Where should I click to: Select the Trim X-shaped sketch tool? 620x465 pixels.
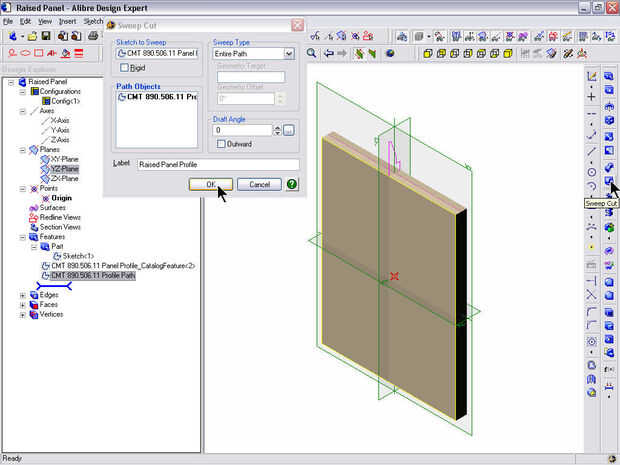592,295
